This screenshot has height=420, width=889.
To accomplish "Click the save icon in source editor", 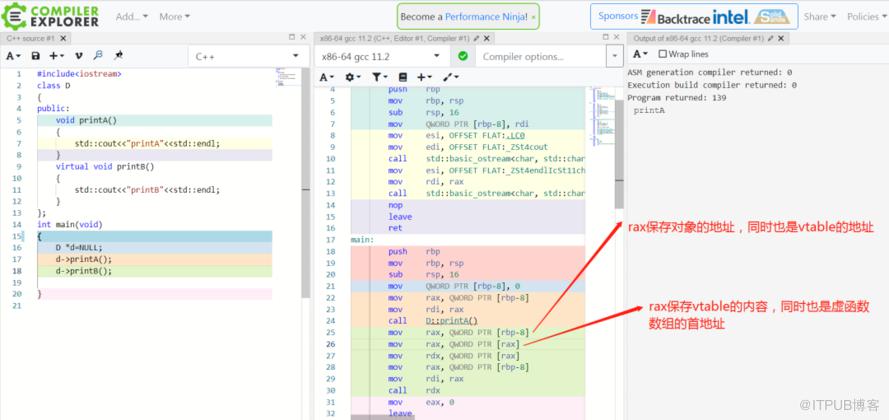I will point(36,56).
